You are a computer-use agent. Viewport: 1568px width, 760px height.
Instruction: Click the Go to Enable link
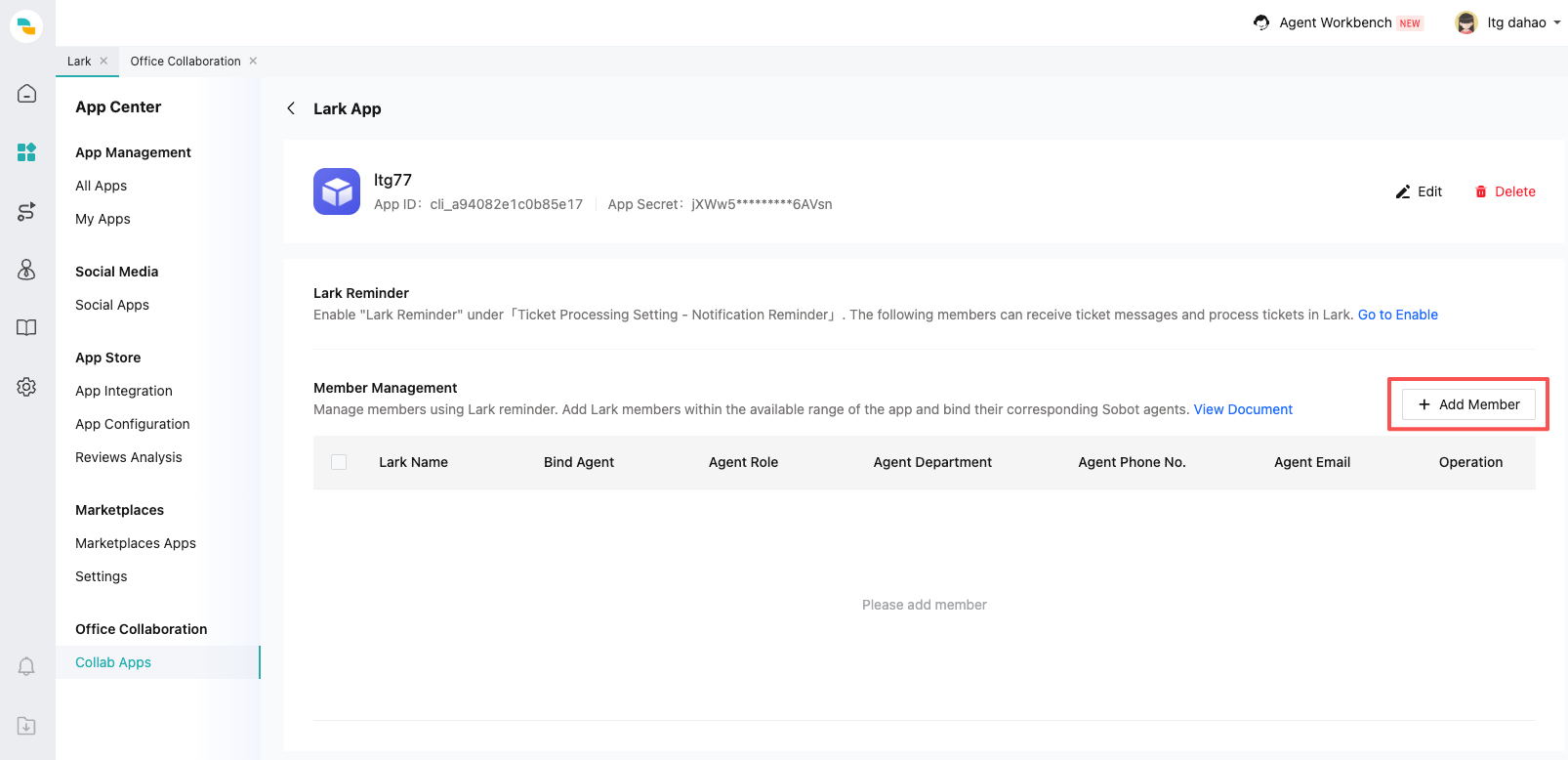[1397, 315]
